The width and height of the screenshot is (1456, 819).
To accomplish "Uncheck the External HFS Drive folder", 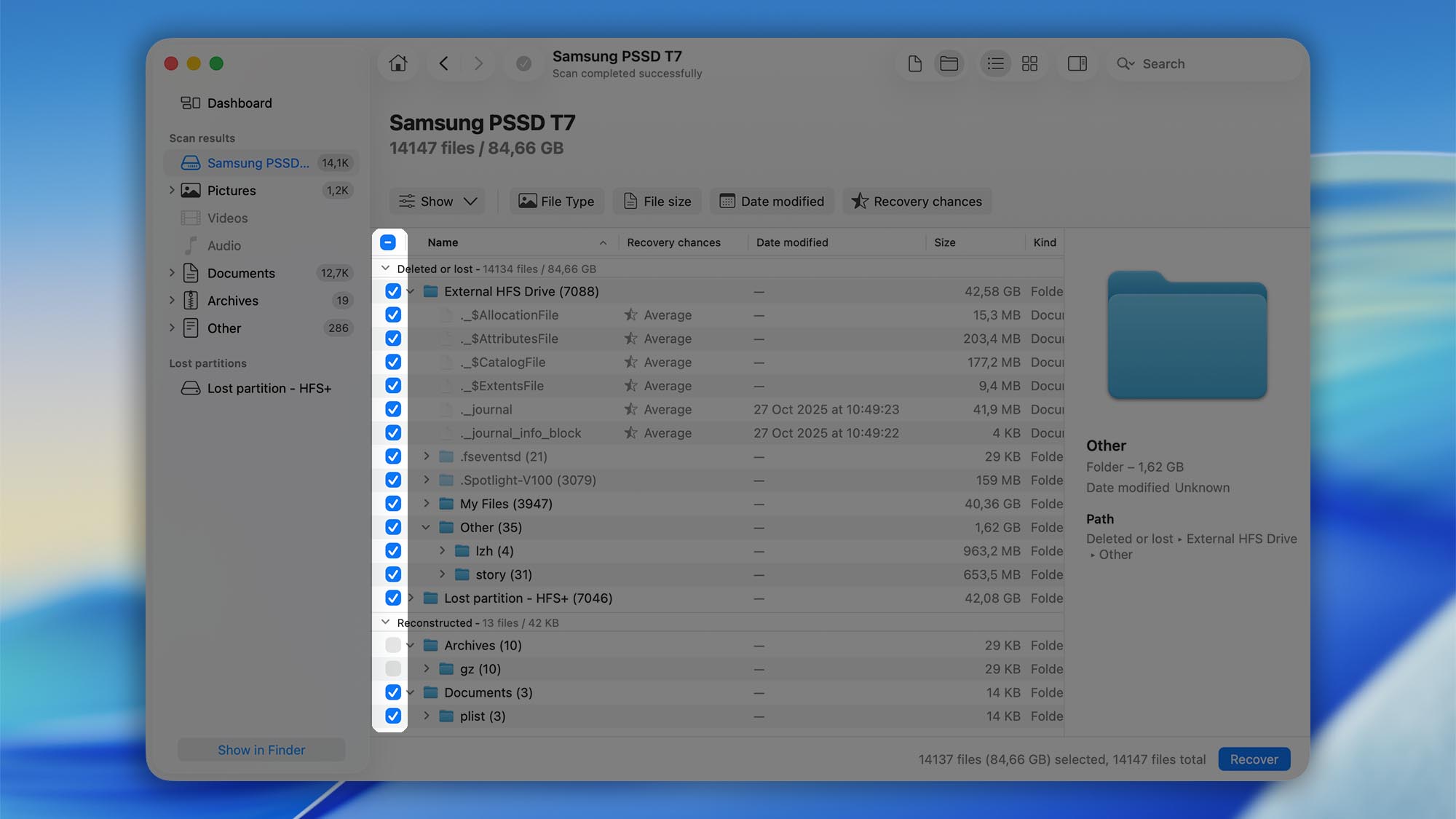I will (392, 290).
